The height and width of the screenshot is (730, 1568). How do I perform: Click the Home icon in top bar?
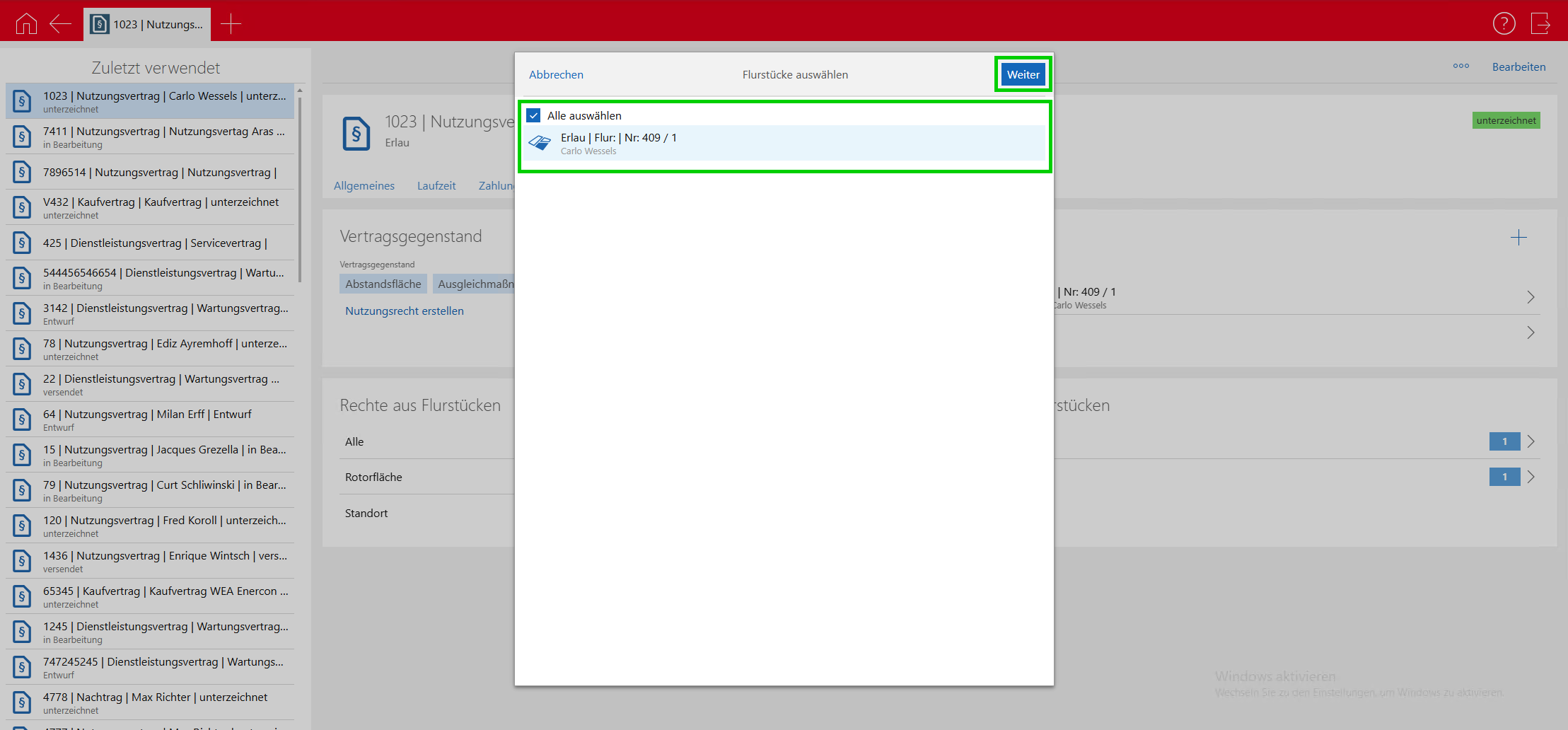point(26,23)
